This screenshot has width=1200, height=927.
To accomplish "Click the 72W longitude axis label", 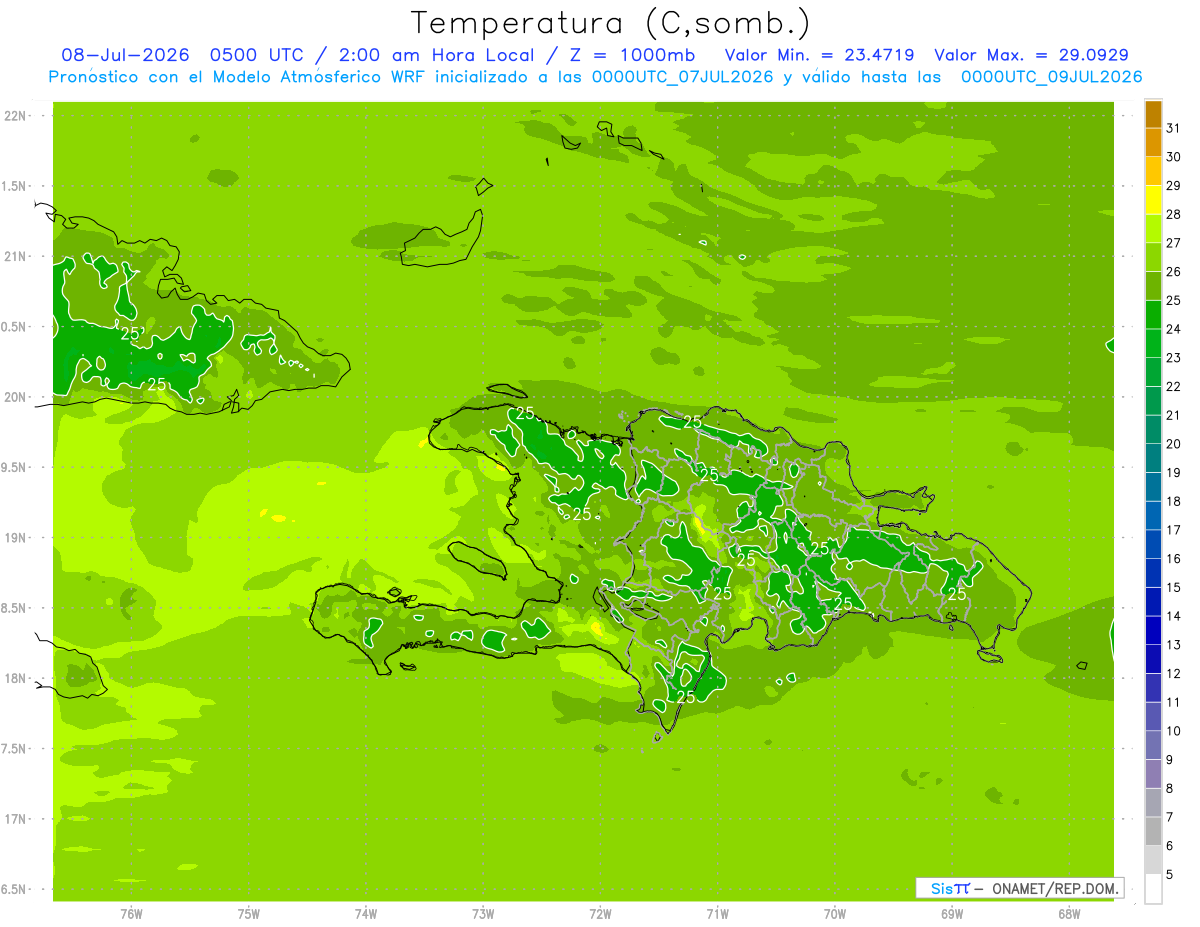I will pyautogui.click(x=600, y=914).
